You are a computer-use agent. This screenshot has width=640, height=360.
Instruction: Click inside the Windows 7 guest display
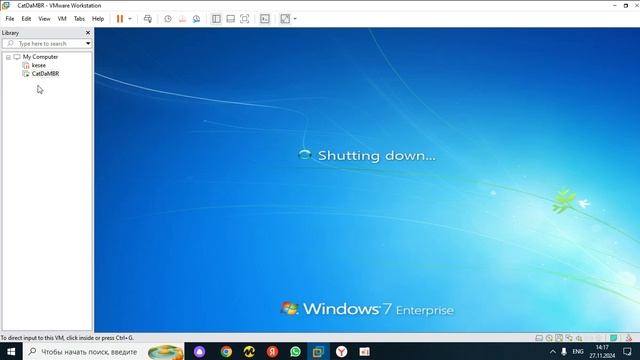point(367,180)
